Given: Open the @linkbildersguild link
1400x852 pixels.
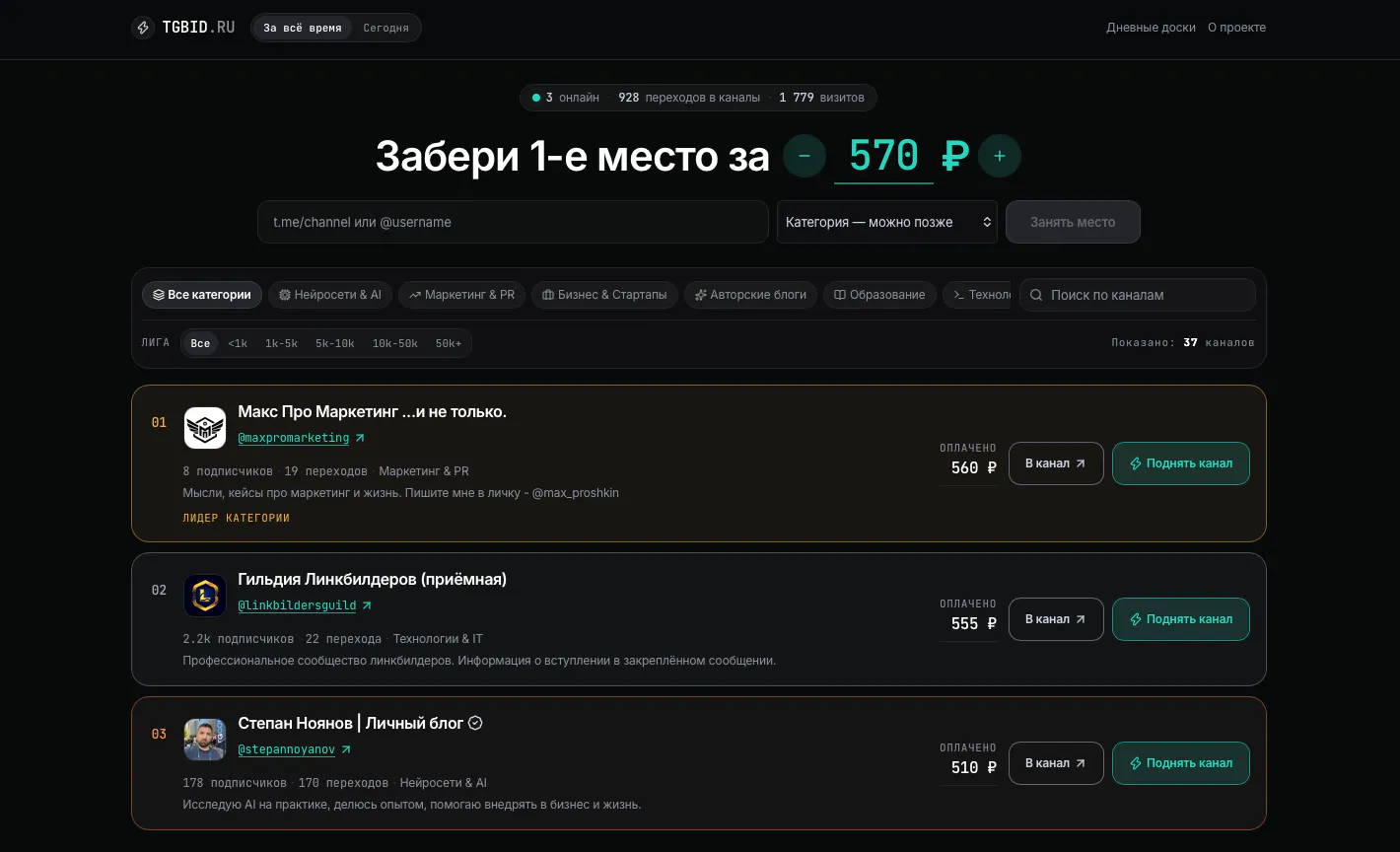Looking at the screenshot, I should pos(305,605).
